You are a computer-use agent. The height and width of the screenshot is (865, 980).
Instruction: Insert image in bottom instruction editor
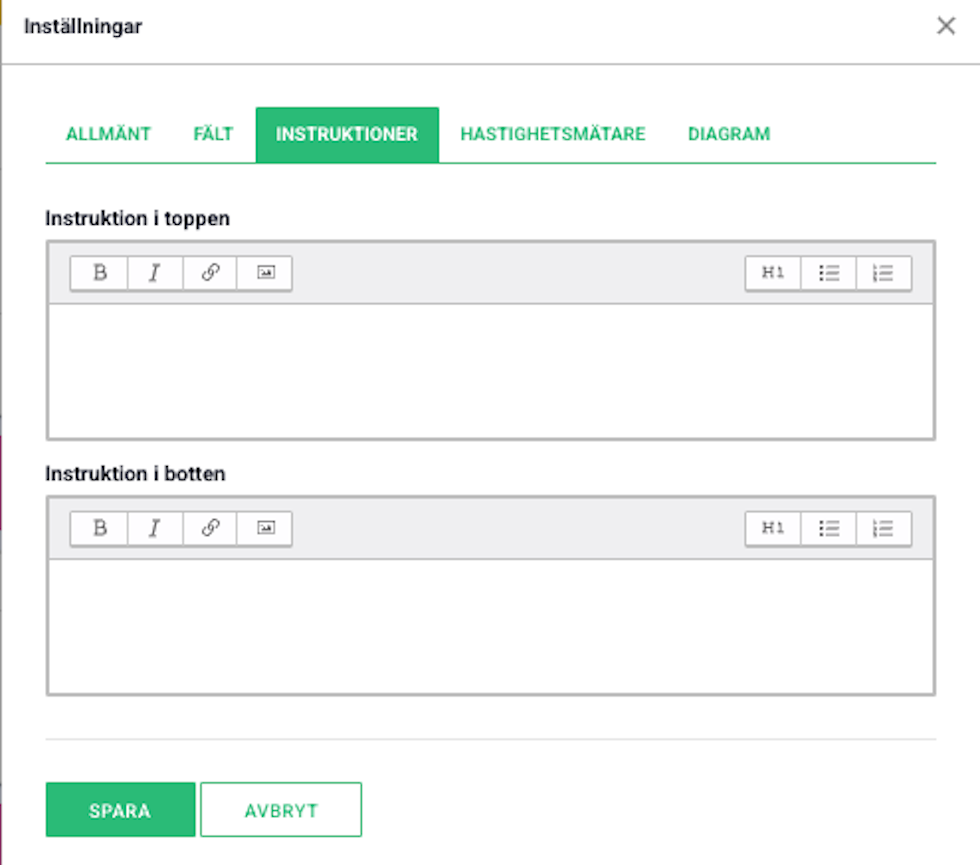tap(265, 528)
